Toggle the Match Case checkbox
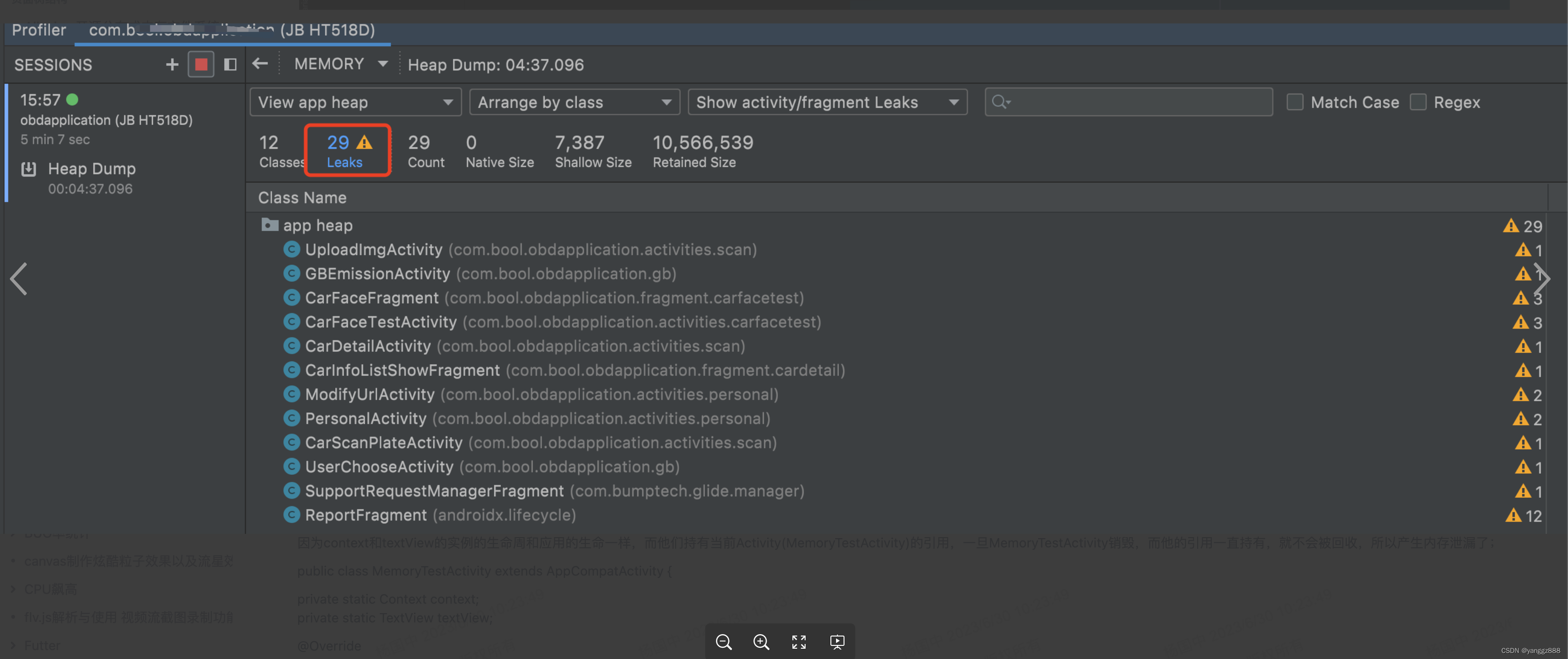The width and height of the screenshot is (1568, 659). click(x=1294, y=101)
